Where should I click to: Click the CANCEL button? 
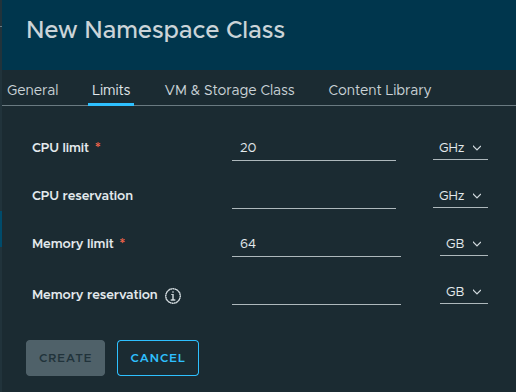pyautogui.click(x=158, y=358)
